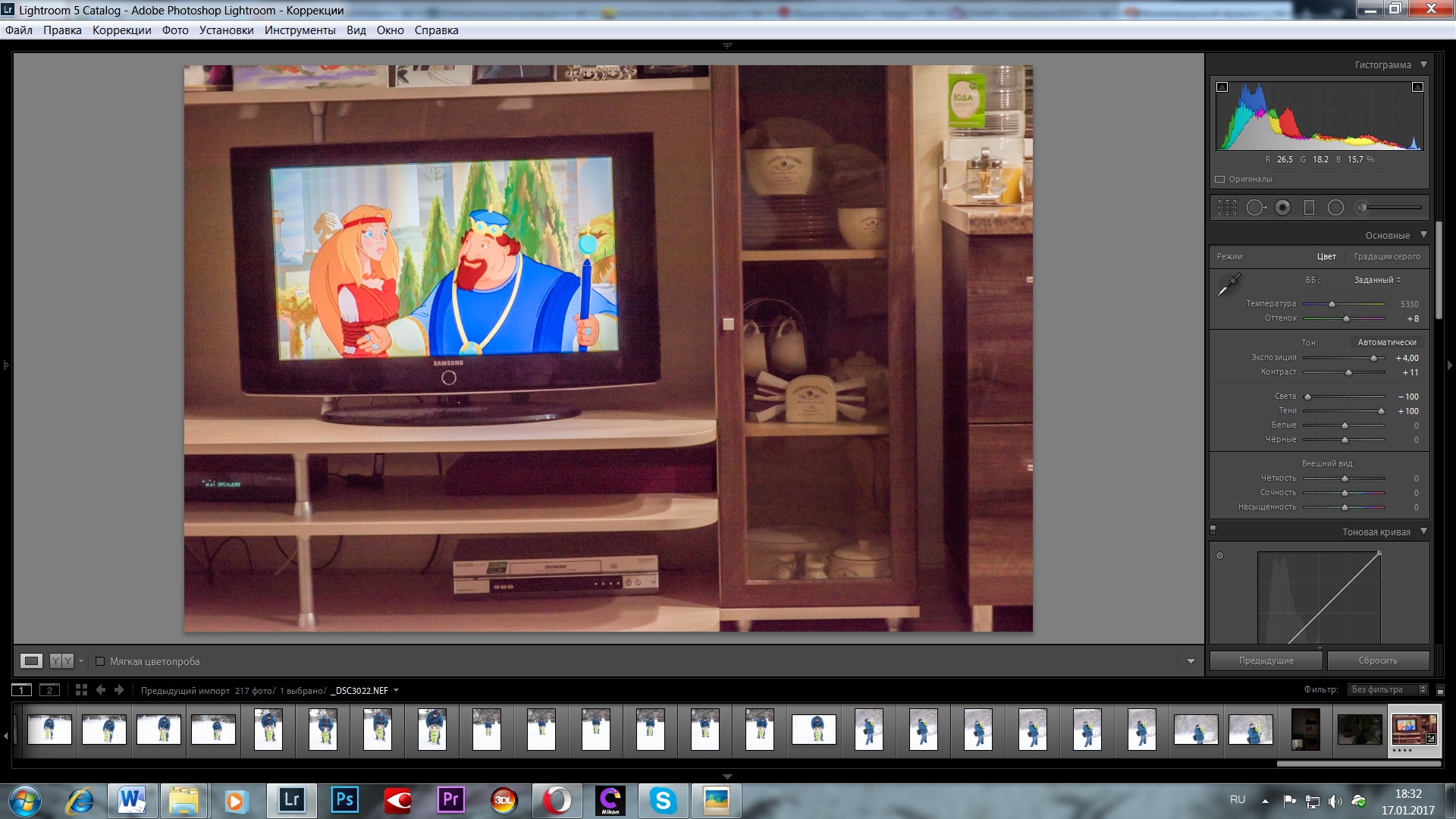The image size is (1456, 819).
Task: Open the Инструменты menu
Action: (300, 30)
